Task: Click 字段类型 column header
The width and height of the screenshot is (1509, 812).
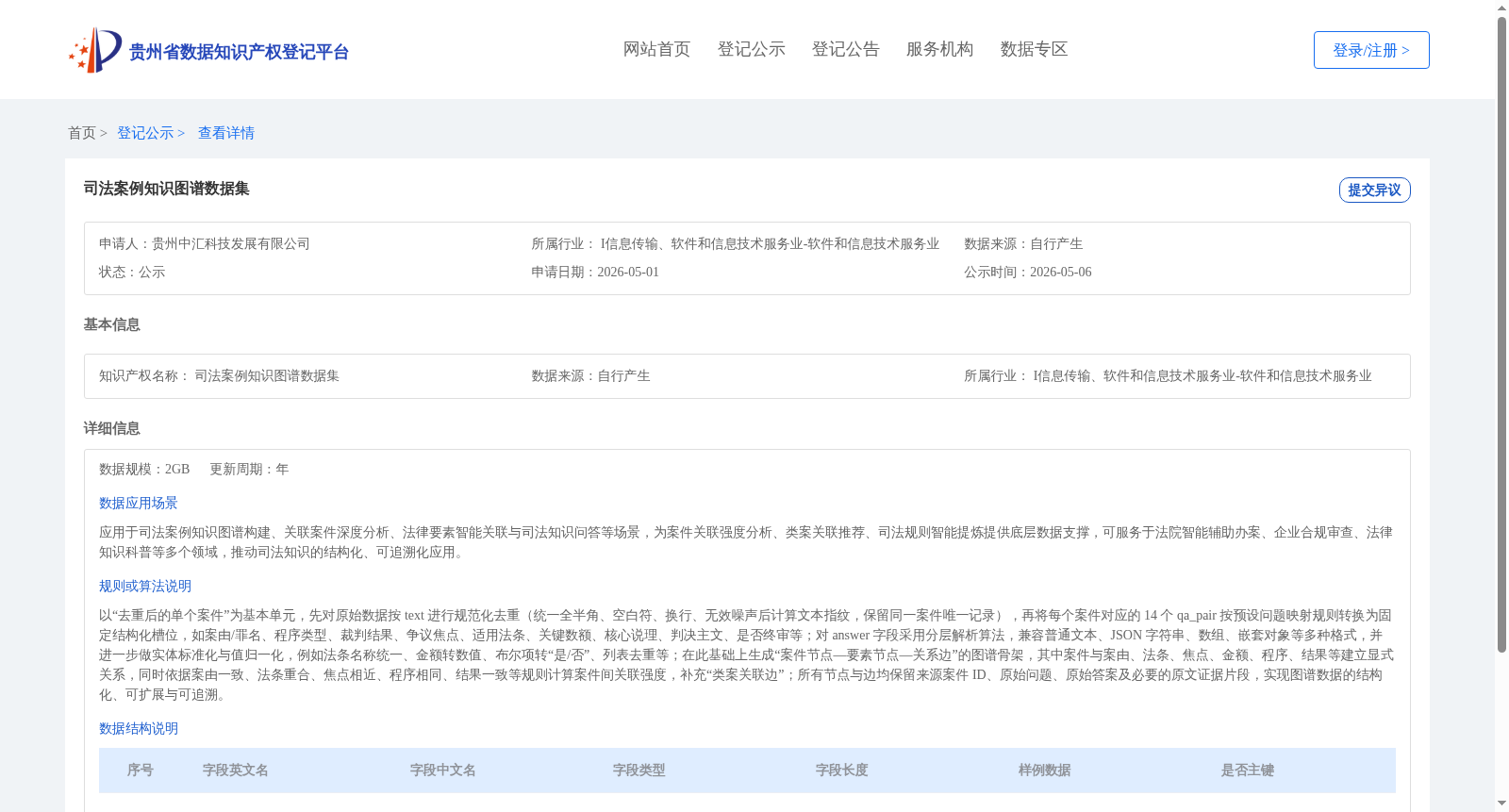Action: pos(639,770)
